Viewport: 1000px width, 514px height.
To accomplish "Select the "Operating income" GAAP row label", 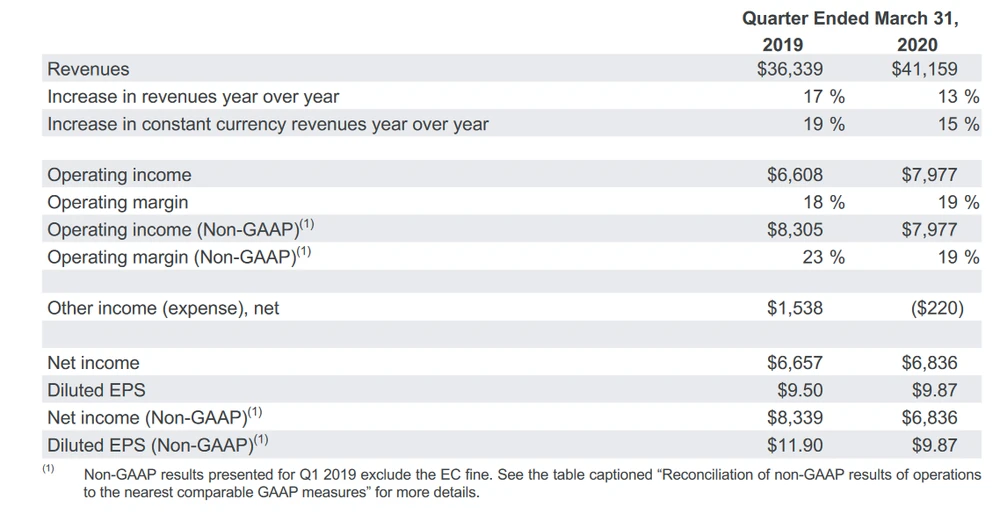I will tap(119, 175).
